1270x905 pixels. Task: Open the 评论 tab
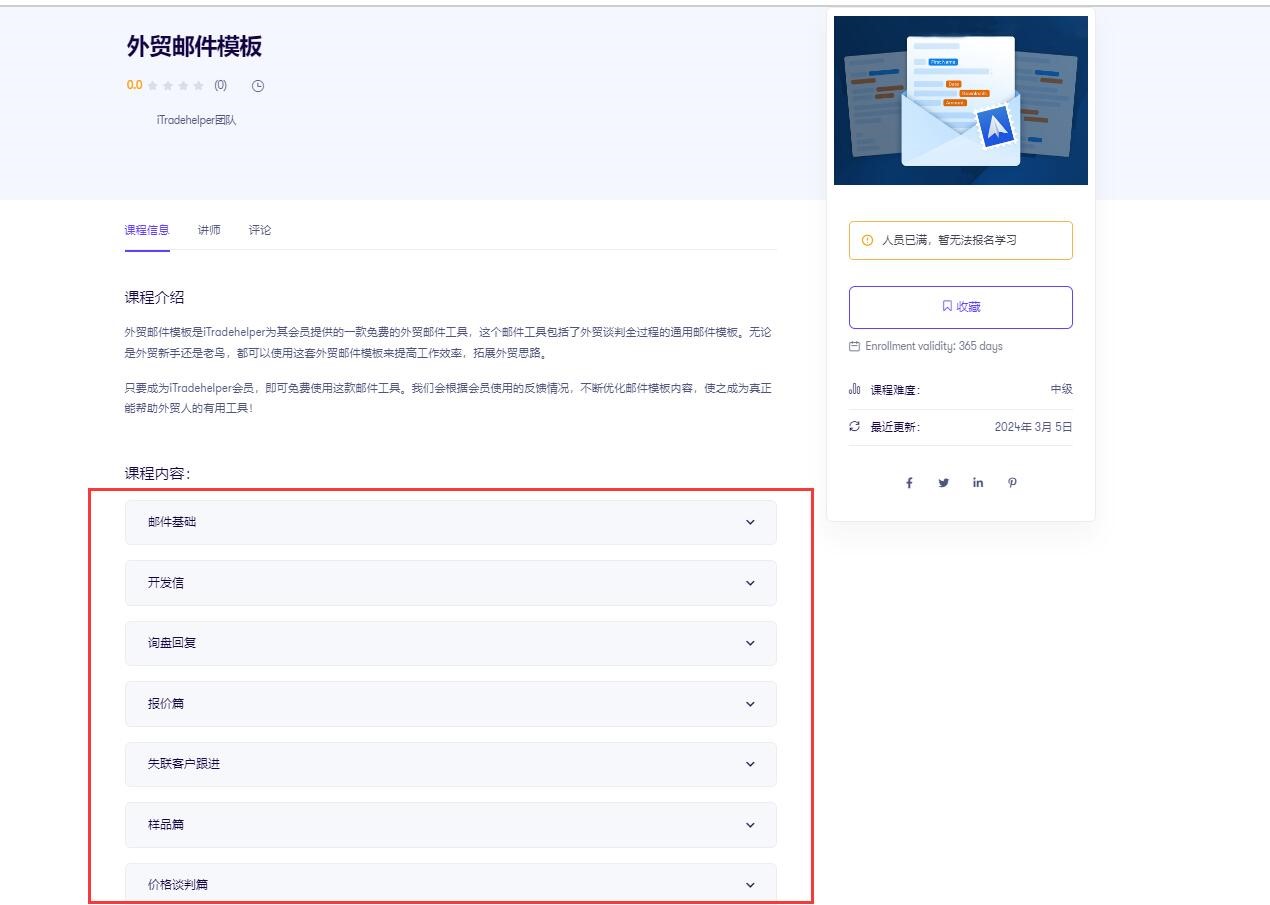click(260, 230)
